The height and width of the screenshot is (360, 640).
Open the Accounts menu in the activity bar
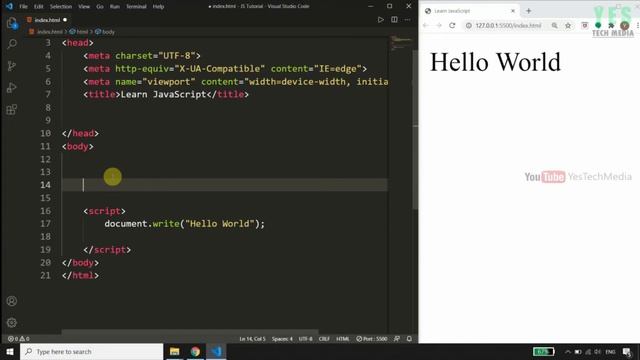pyautogui.click(x=12, y=301)
